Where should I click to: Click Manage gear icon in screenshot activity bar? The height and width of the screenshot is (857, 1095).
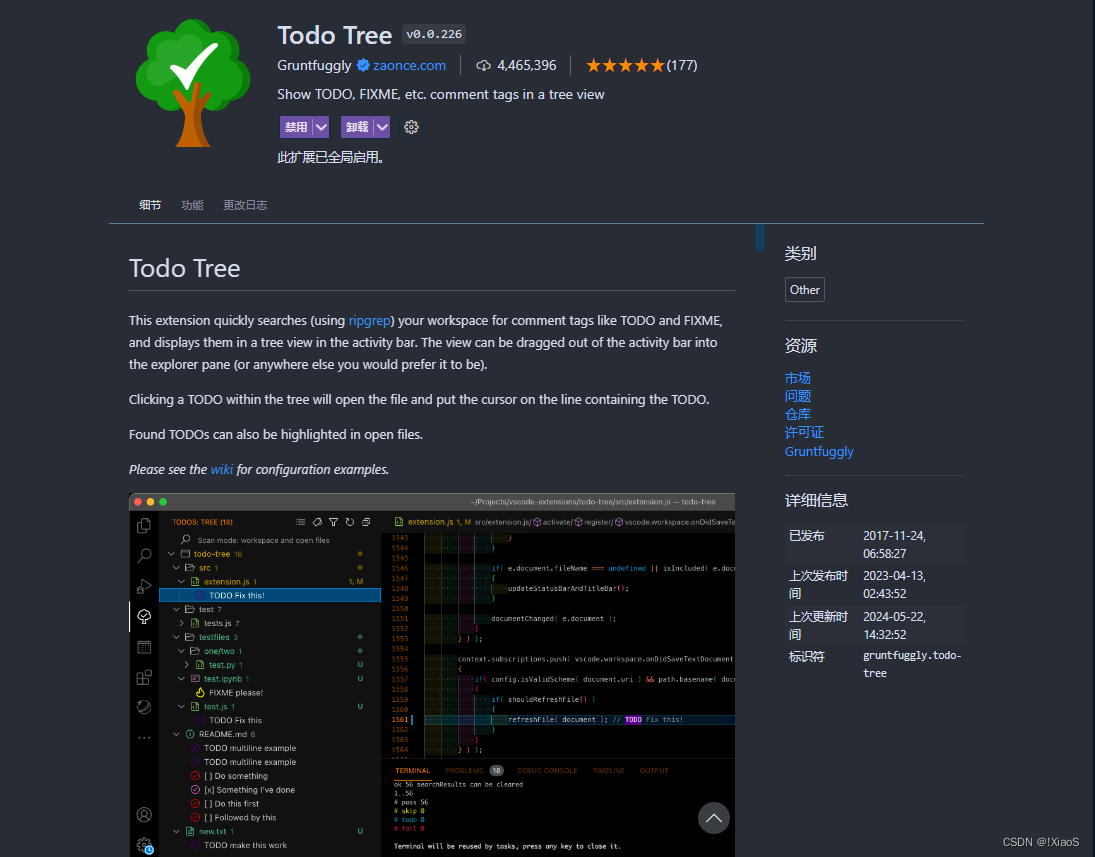click(x=145, y=845)
